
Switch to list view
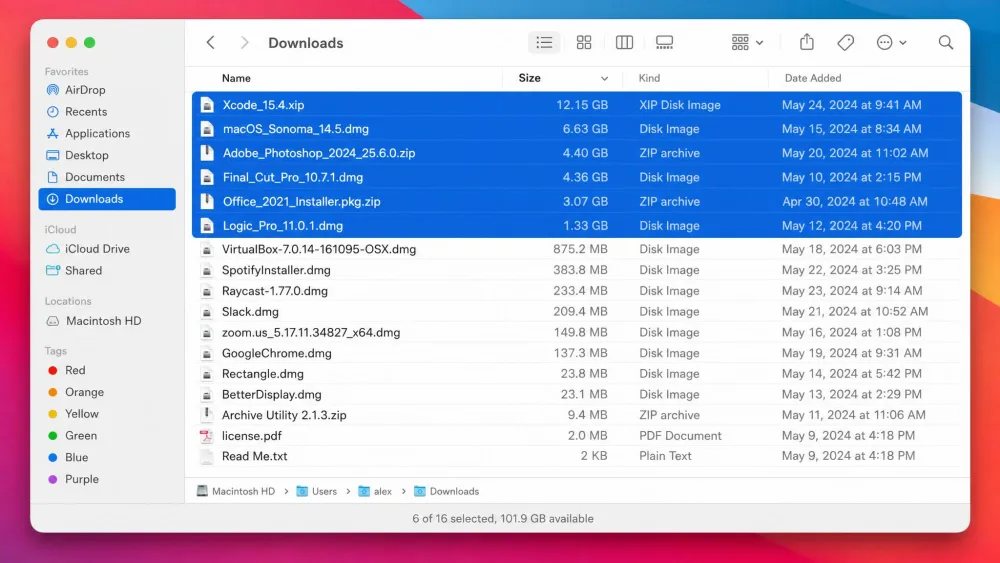coord(544,43)
